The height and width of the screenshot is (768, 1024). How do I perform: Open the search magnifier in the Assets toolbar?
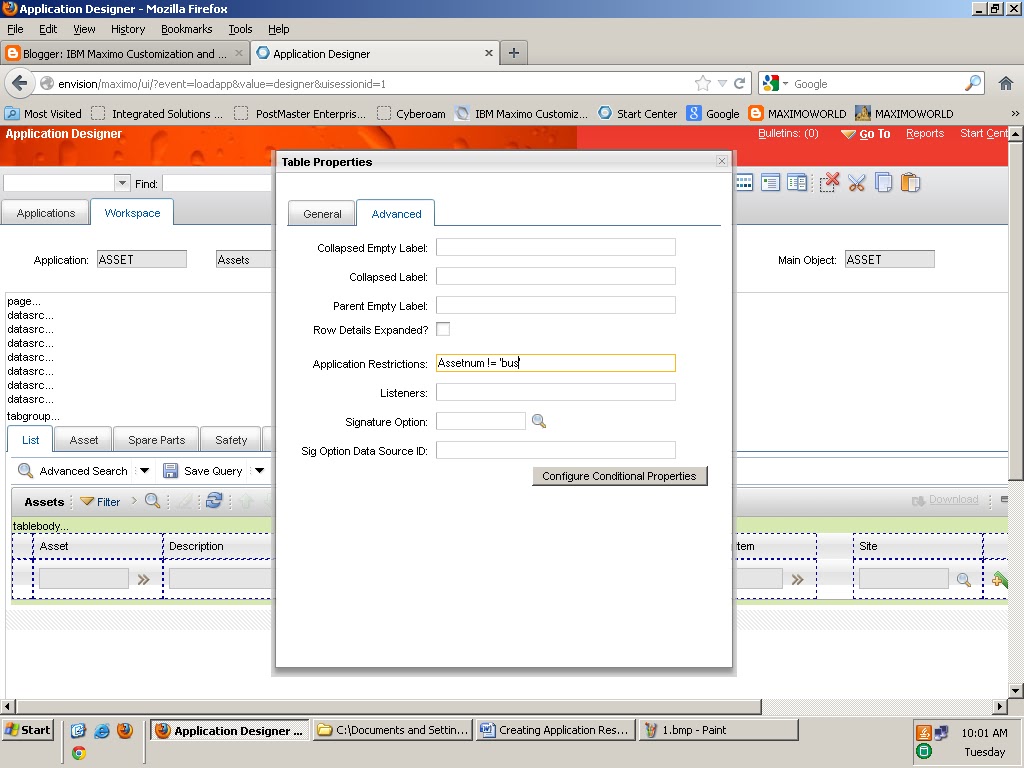[151, 501]
